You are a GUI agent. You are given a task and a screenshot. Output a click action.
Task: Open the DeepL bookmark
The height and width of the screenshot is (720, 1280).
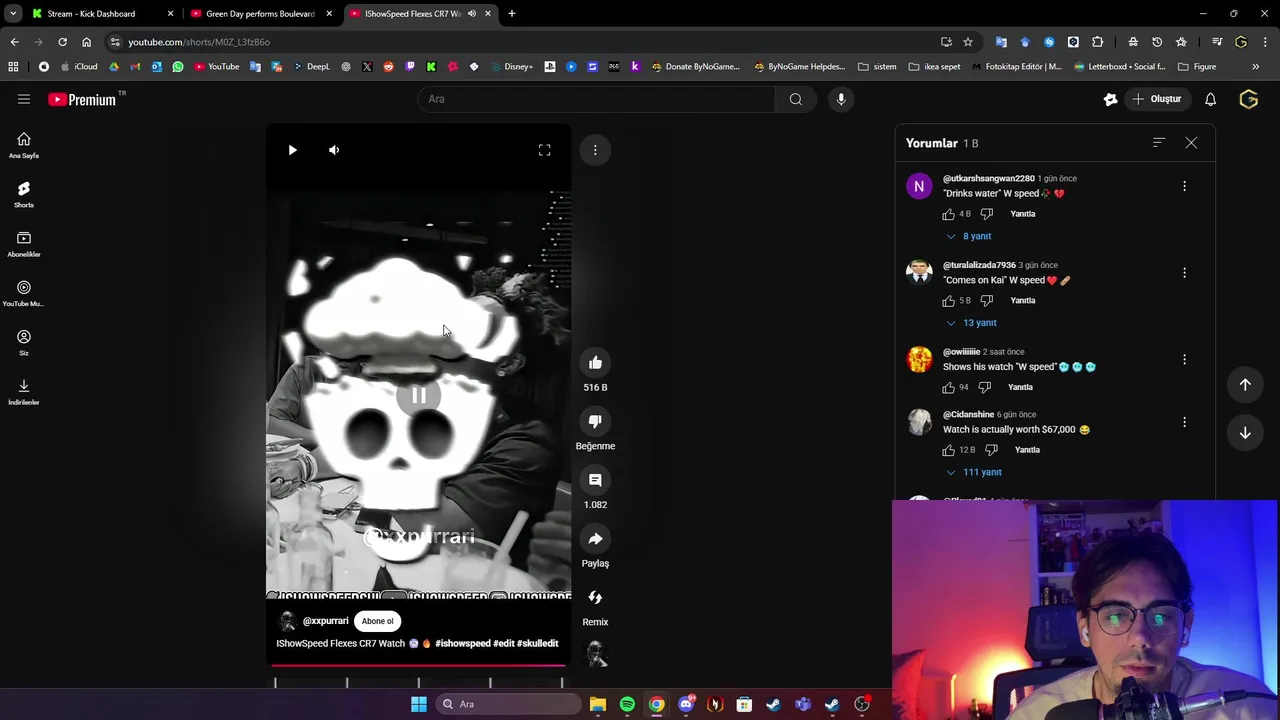tap(311, 67)
